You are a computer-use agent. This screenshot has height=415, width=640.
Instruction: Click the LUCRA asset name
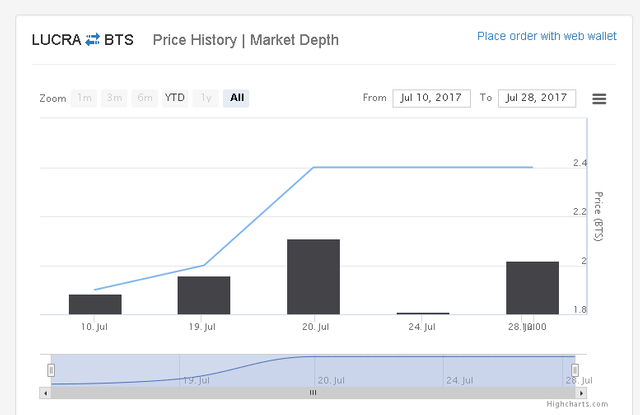tap(56, 40)
